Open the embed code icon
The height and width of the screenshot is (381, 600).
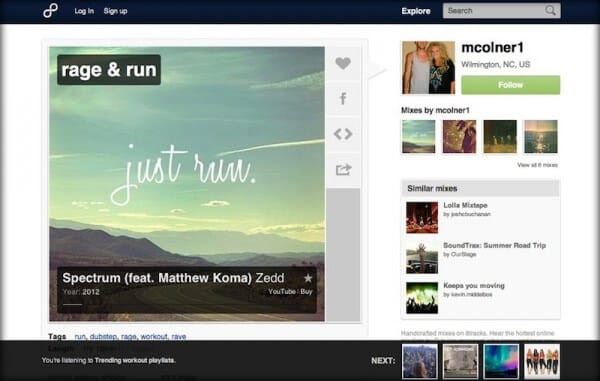tap(343, 134)
